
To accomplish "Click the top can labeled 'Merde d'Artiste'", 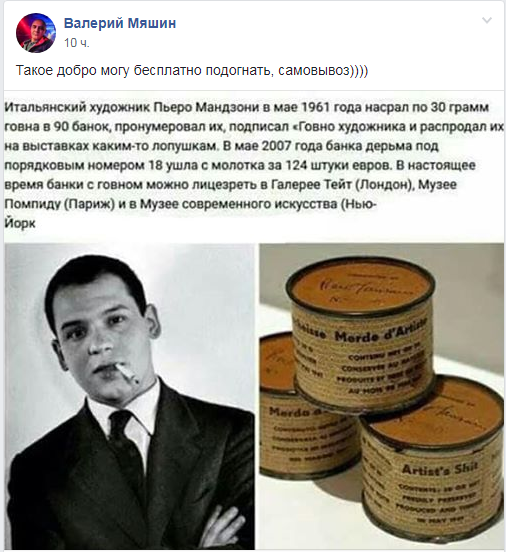I will 362,334.
